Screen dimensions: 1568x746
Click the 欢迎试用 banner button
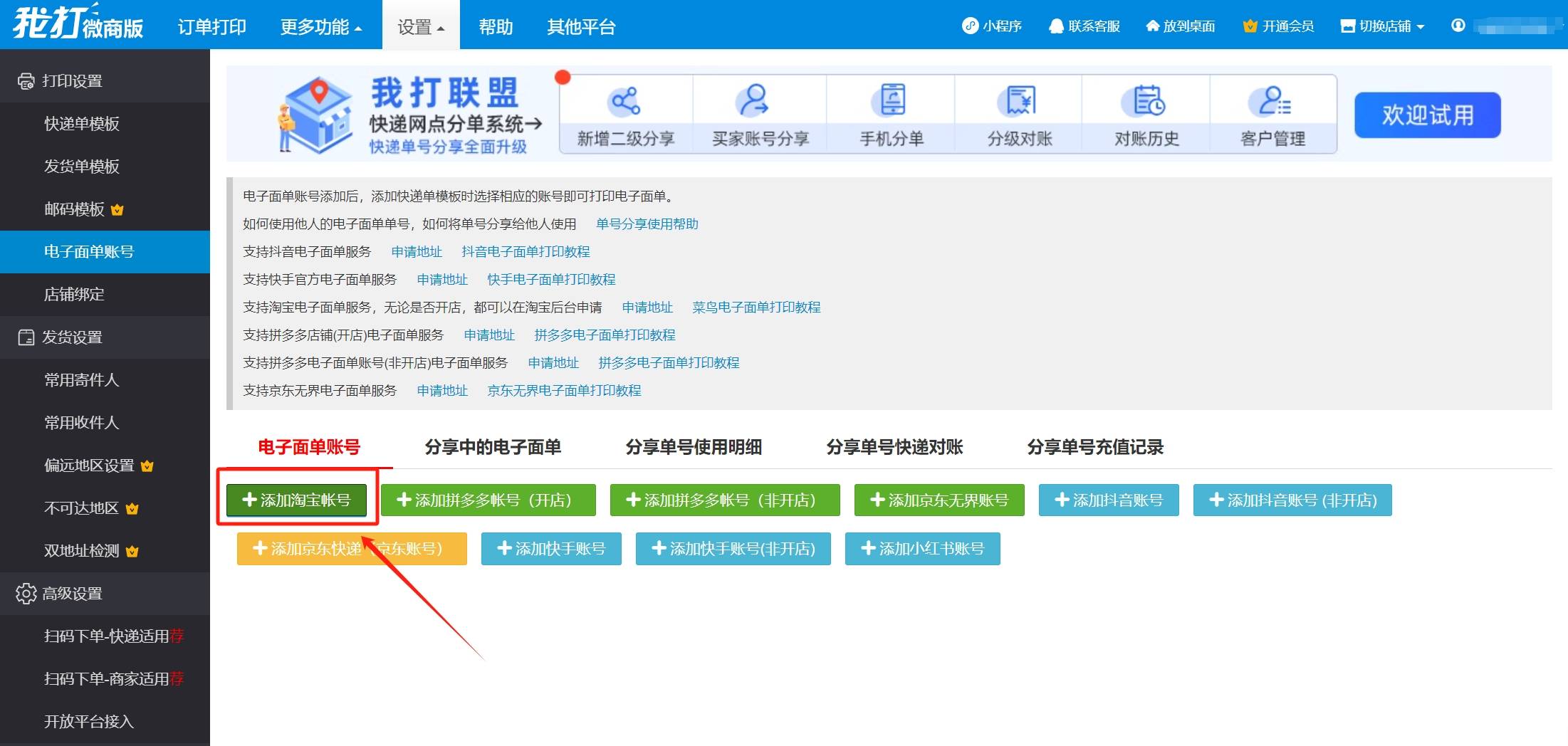(x=1427, y=115)
